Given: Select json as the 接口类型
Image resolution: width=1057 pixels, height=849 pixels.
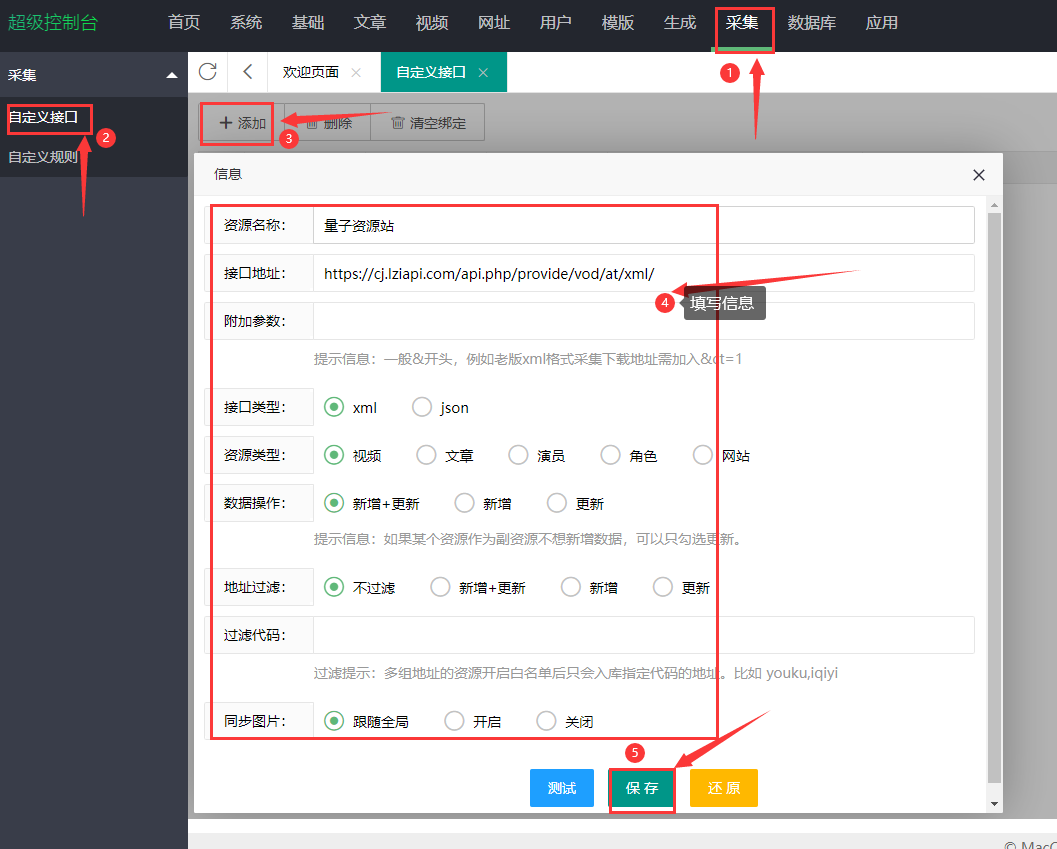Looking at the screenshot, I should [421, 407].
